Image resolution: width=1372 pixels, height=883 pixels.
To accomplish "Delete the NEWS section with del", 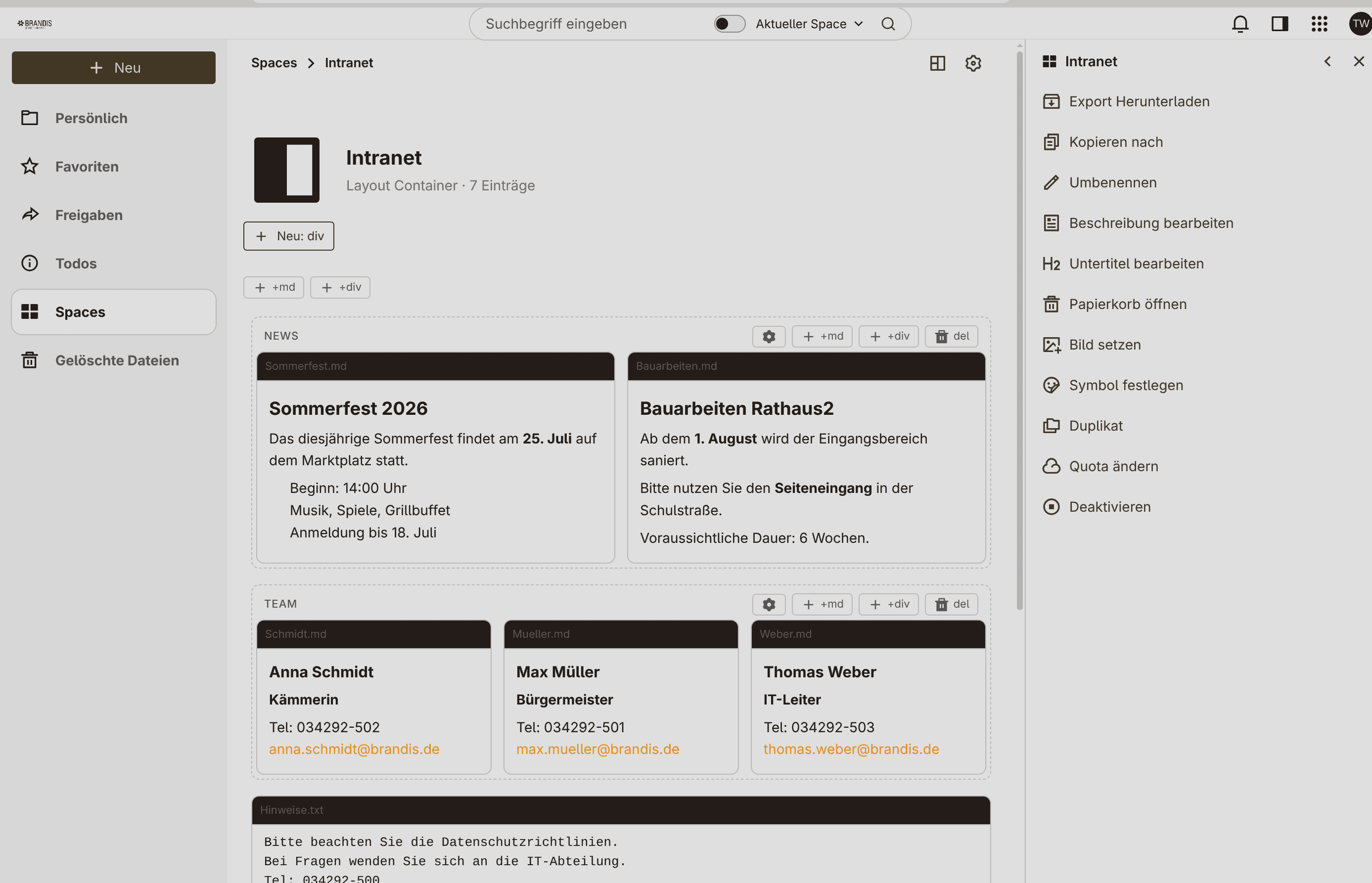I will [951, 336].
